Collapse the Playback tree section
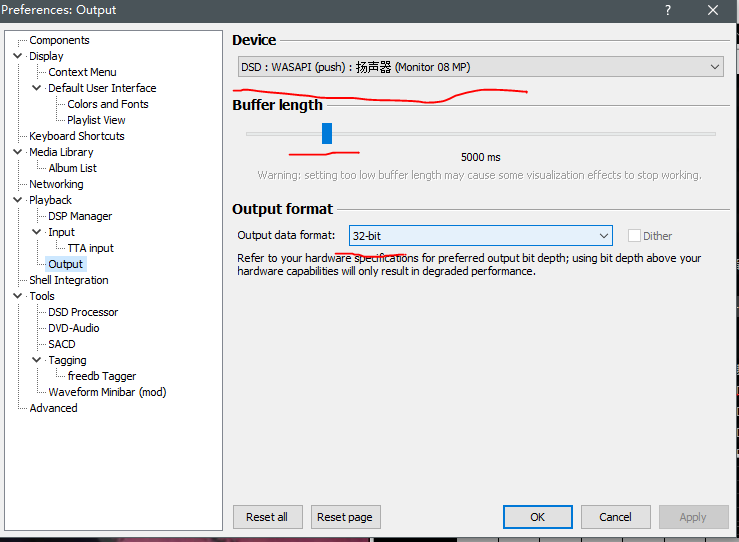The width and height of the screenshot is (739, 542). [x=18, y=200]
